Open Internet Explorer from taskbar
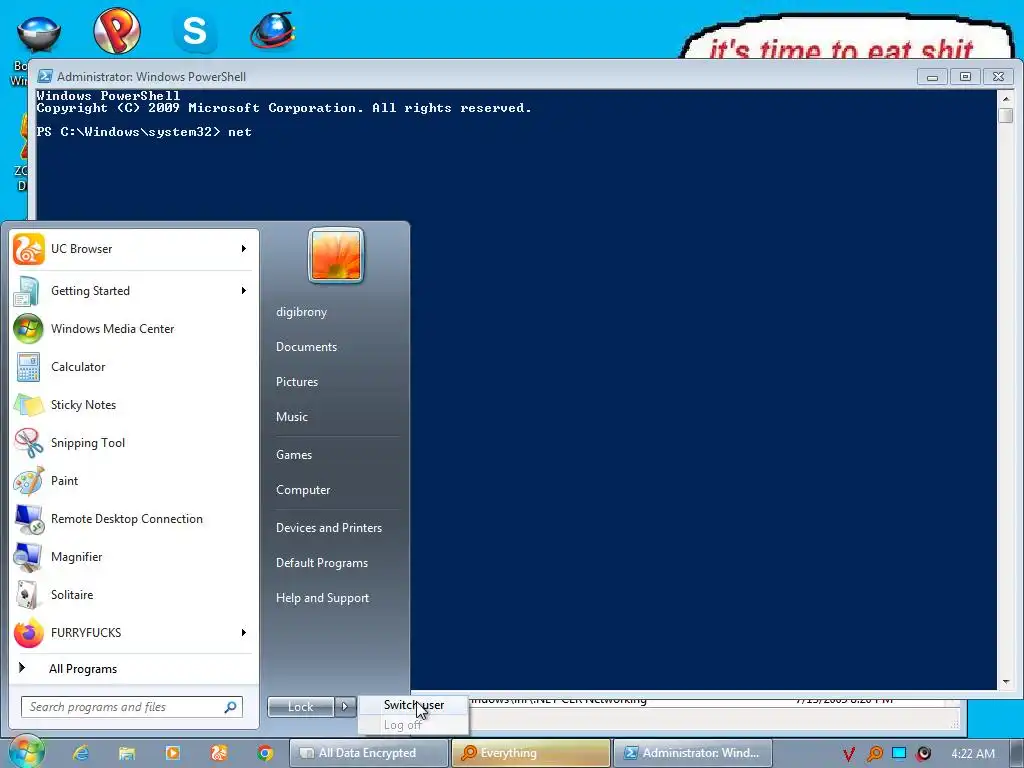The height and width of the screenshot is (768, 1024). (81, 753)
